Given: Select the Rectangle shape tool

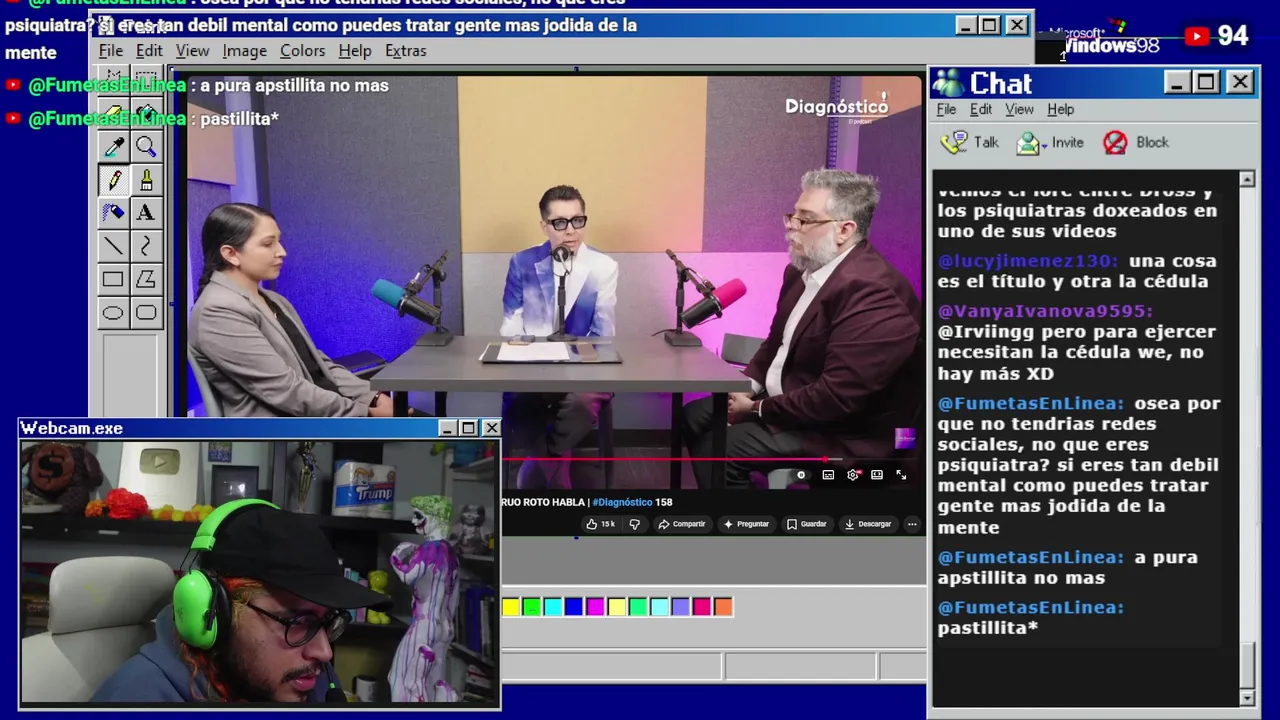Looking at the screenshot, I should pos(113,279).
